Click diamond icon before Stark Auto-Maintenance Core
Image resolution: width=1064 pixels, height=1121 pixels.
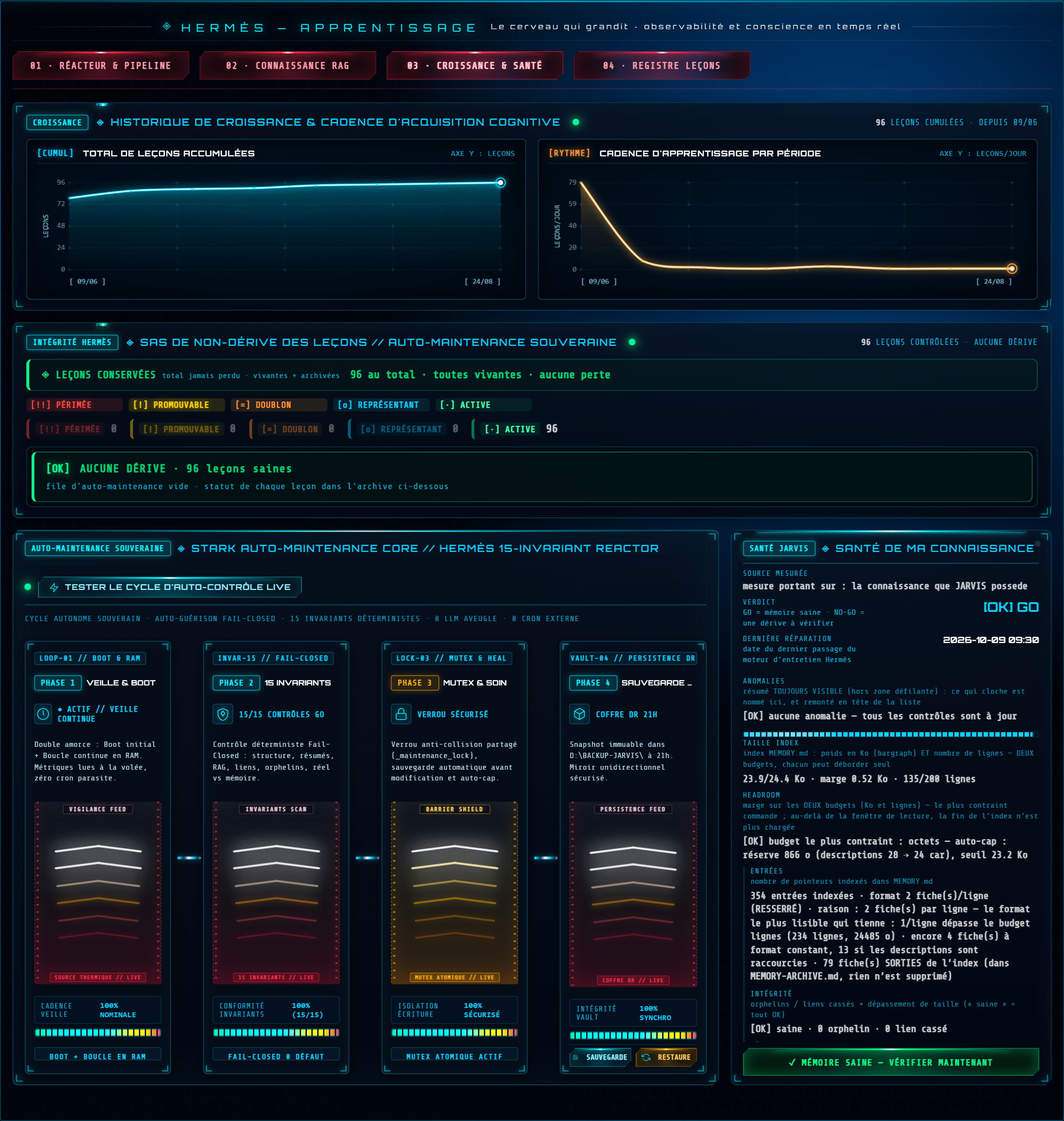pyautogui.click(x=181, y=549)
